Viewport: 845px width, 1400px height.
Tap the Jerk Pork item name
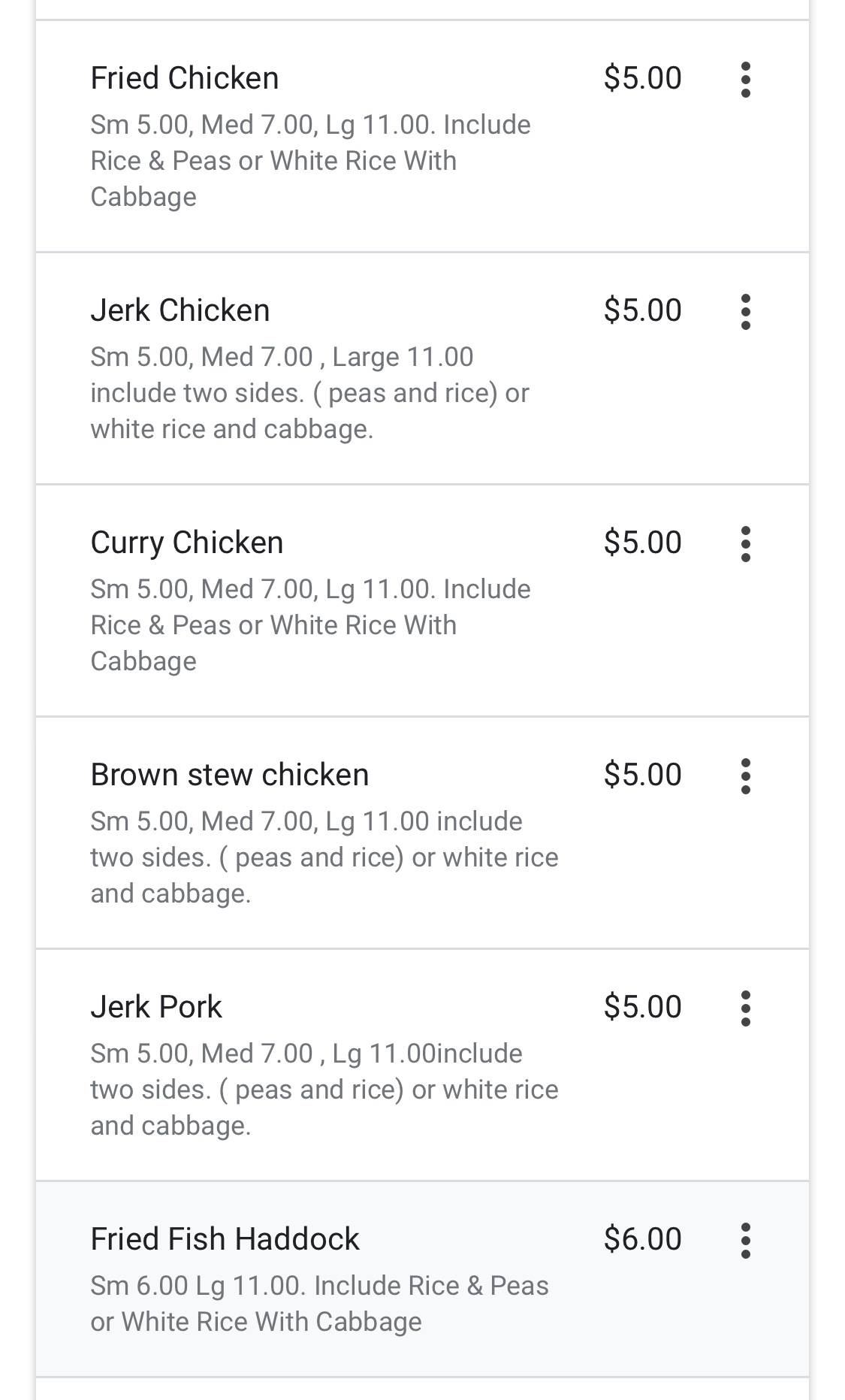coord(156,1007)
